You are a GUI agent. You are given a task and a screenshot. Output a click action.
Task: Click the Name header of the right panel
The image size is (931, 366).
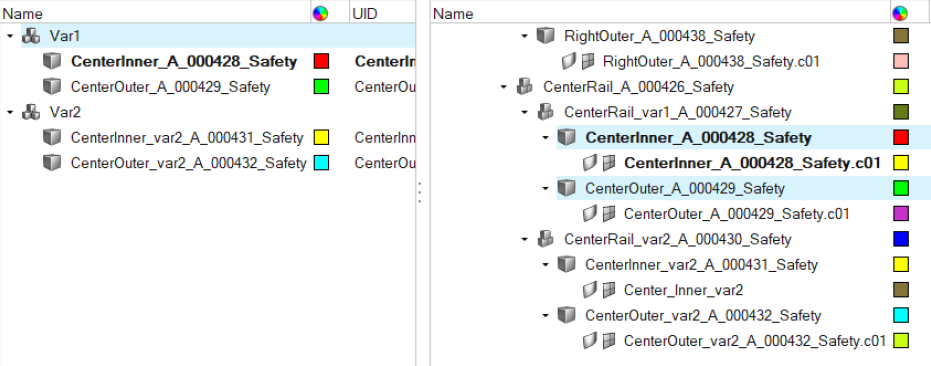454,13
